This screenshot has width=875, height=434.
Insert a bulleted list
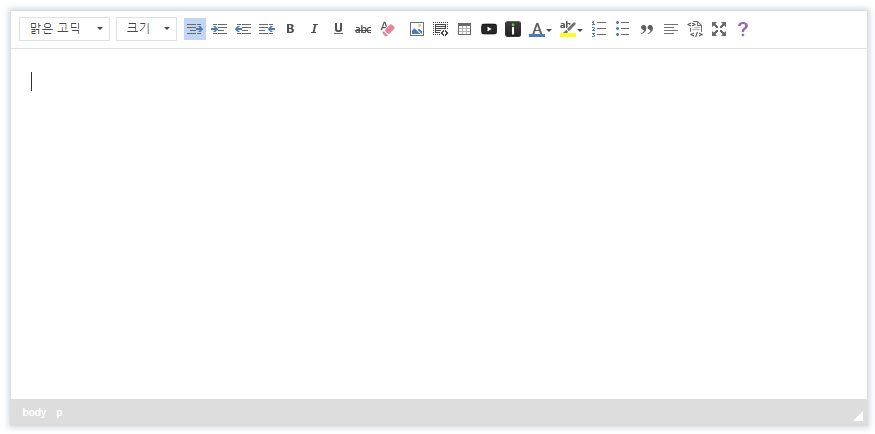[622, 29]
